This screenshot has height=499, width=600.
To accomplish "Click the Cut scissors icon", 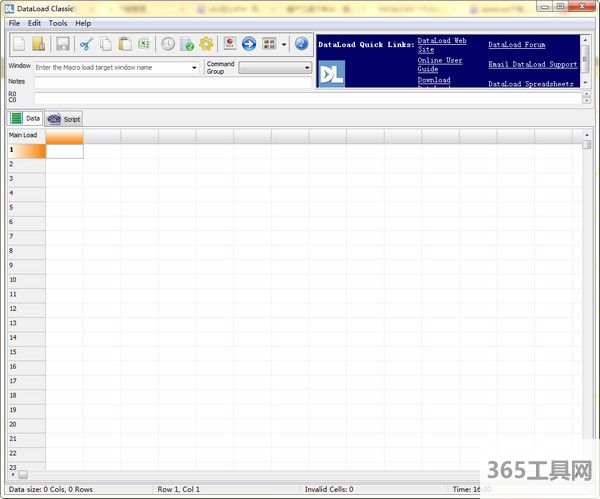I will [86, 44].
